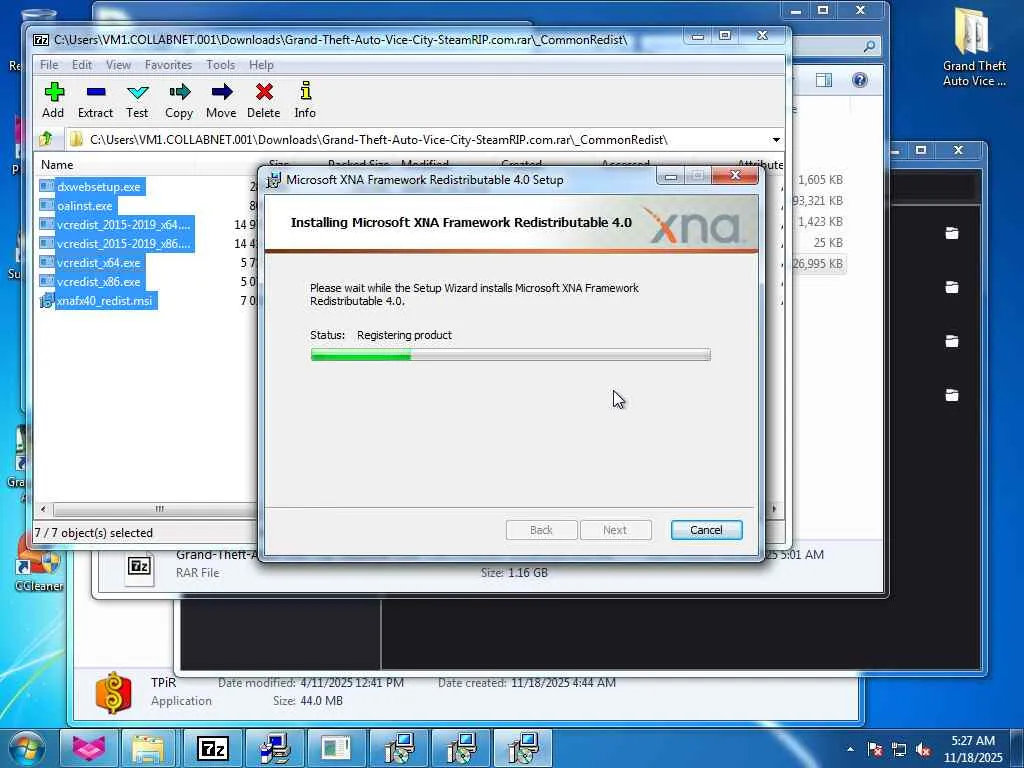Open Grand Theft Auto Vice desktop folder

tap(974, 47)
